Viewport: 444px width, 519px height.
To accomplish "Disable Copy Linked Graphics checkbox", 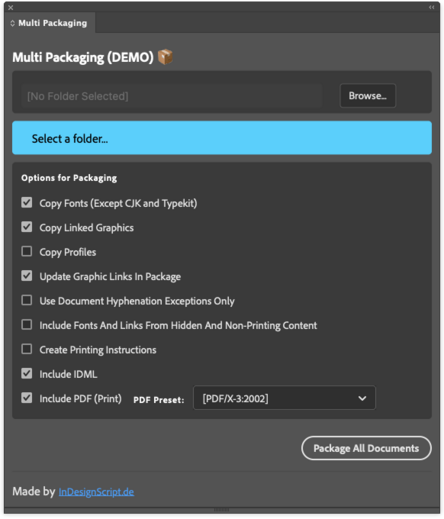I will pyautogui.click(x=27, y=227).
